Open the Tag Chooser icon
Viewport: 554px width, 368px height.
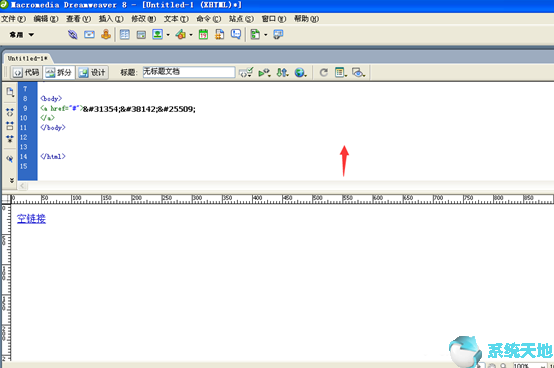pos(278,35)
